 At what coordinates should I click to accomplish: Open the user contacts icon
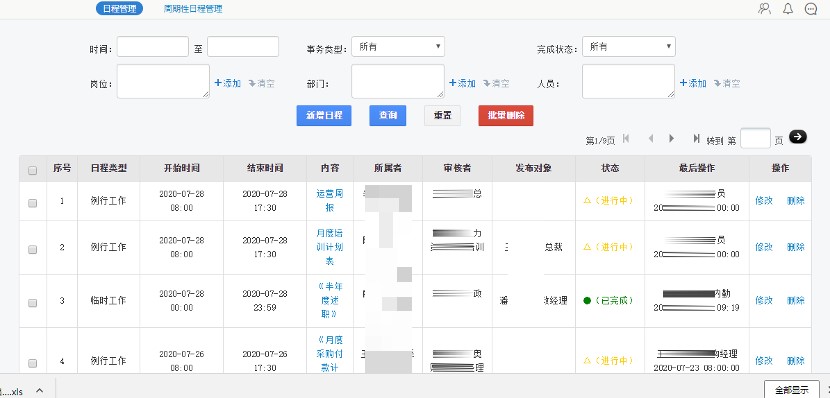pyautogui.click(x=764, y=8)
